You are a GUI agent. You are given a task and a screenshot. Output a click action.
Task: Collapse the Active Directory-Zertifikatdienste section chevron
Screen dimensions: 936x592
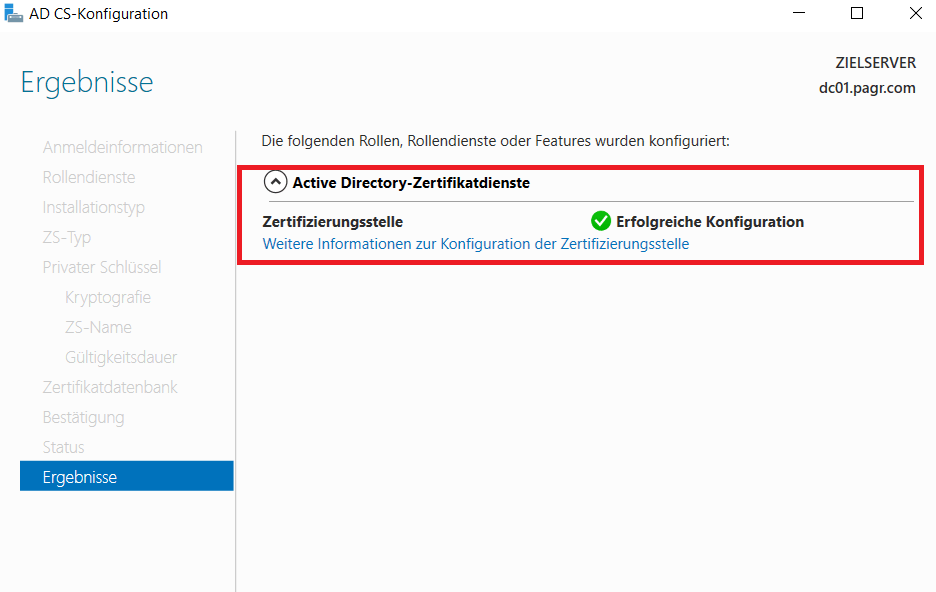275,183
